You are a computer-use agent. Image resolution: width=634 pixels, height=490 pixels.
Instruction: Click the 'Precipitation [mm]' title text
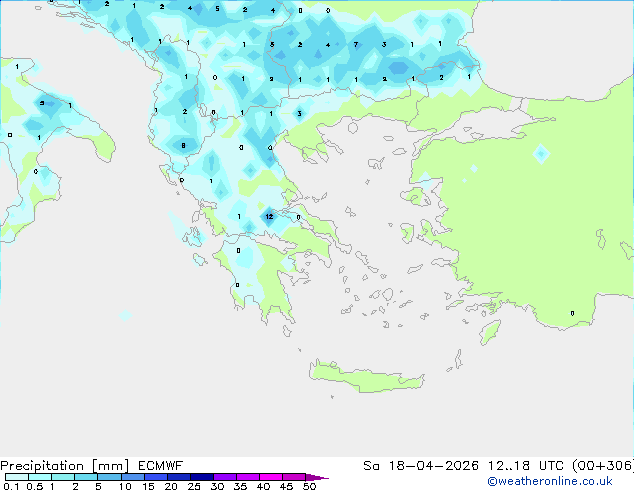coord(65,466)
